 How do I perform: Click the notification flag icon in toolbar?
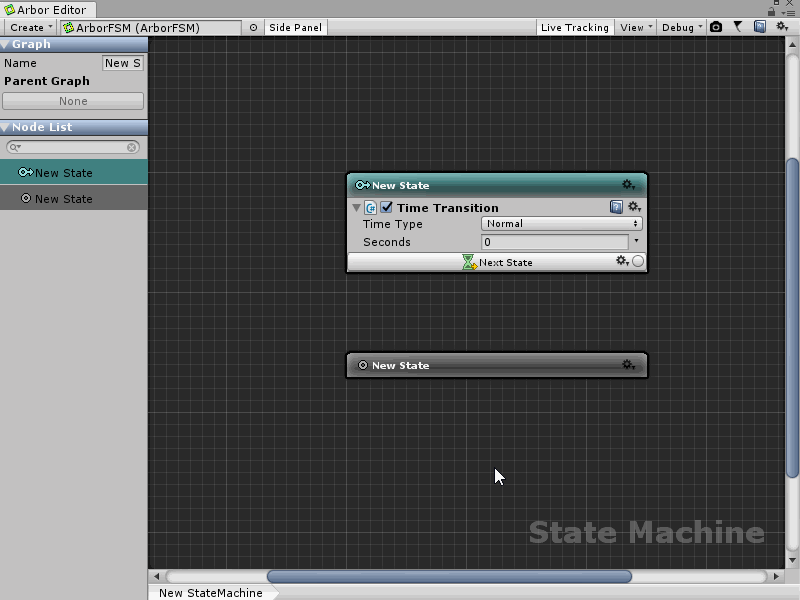pos(738,27)
